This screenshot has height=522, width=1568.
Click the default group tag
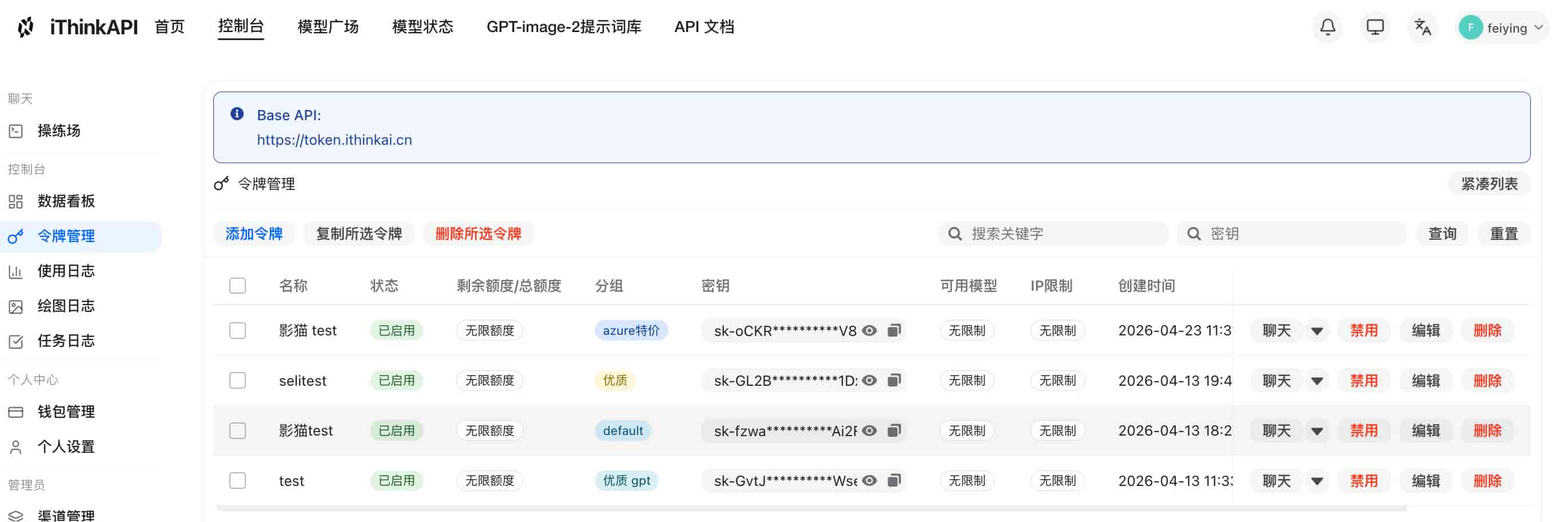(x=623, y=430)
